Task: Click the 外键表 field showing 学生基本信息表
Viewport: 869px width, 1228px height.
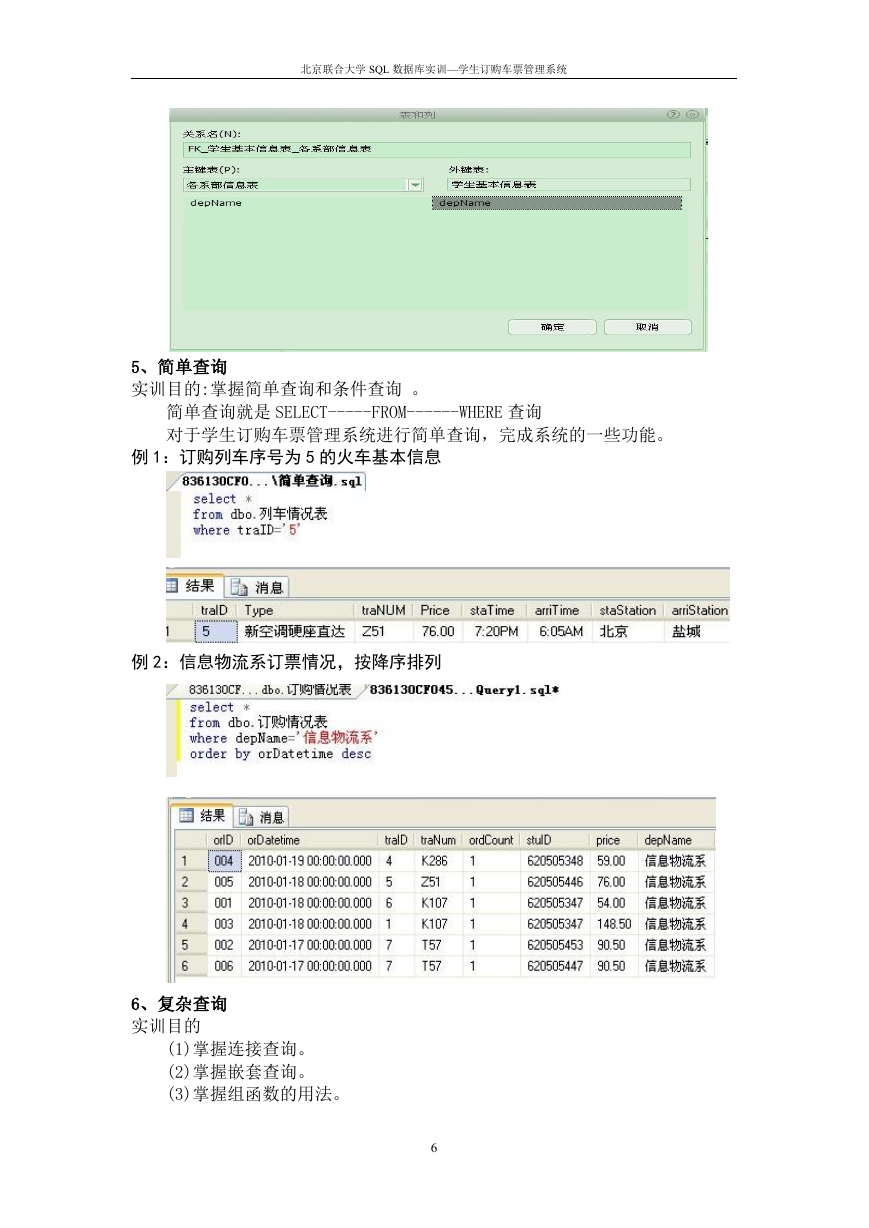Action: [569, 185]
